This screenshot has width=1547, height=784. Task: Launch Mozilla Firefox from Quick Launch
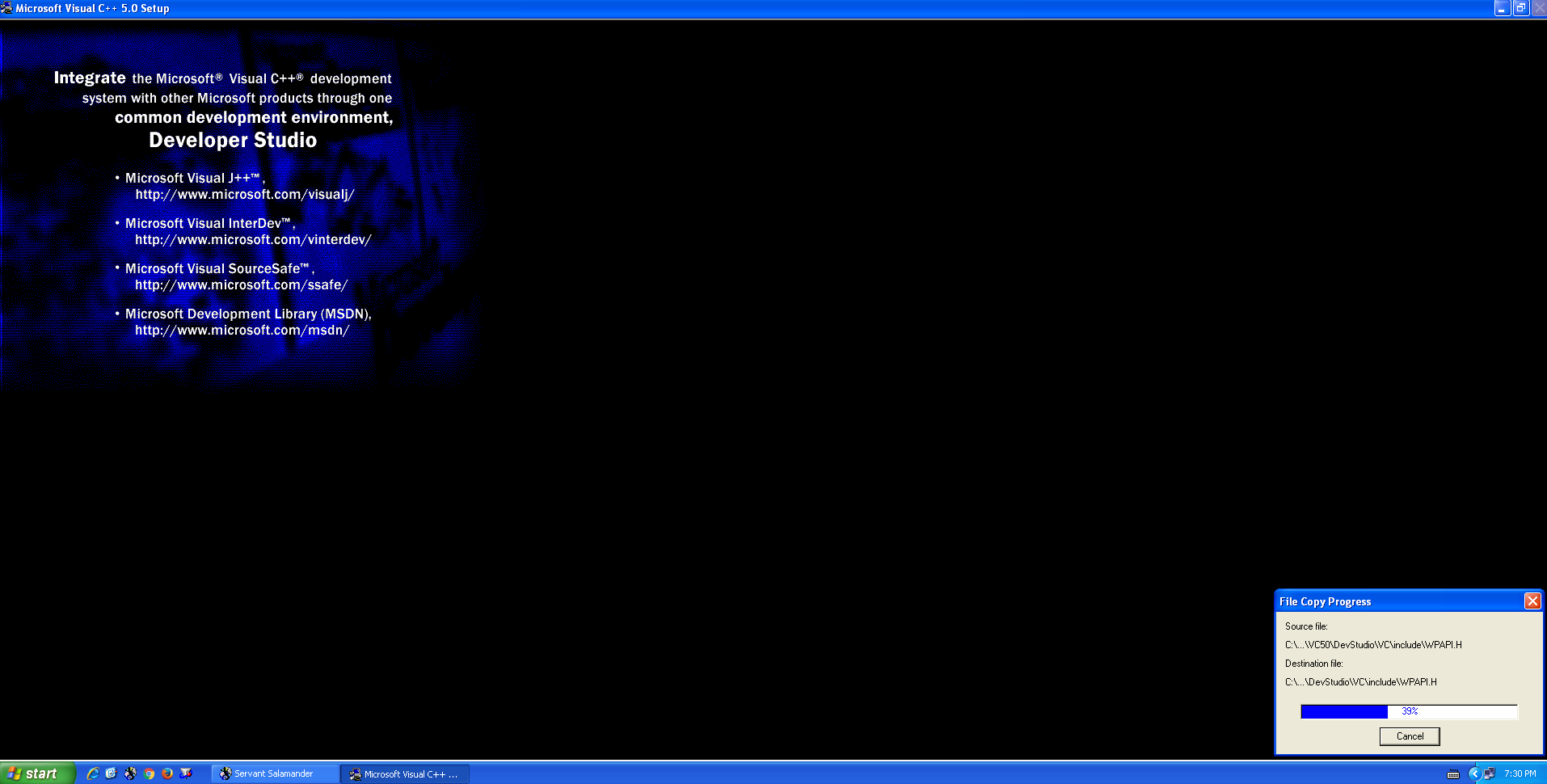(167, 773)
